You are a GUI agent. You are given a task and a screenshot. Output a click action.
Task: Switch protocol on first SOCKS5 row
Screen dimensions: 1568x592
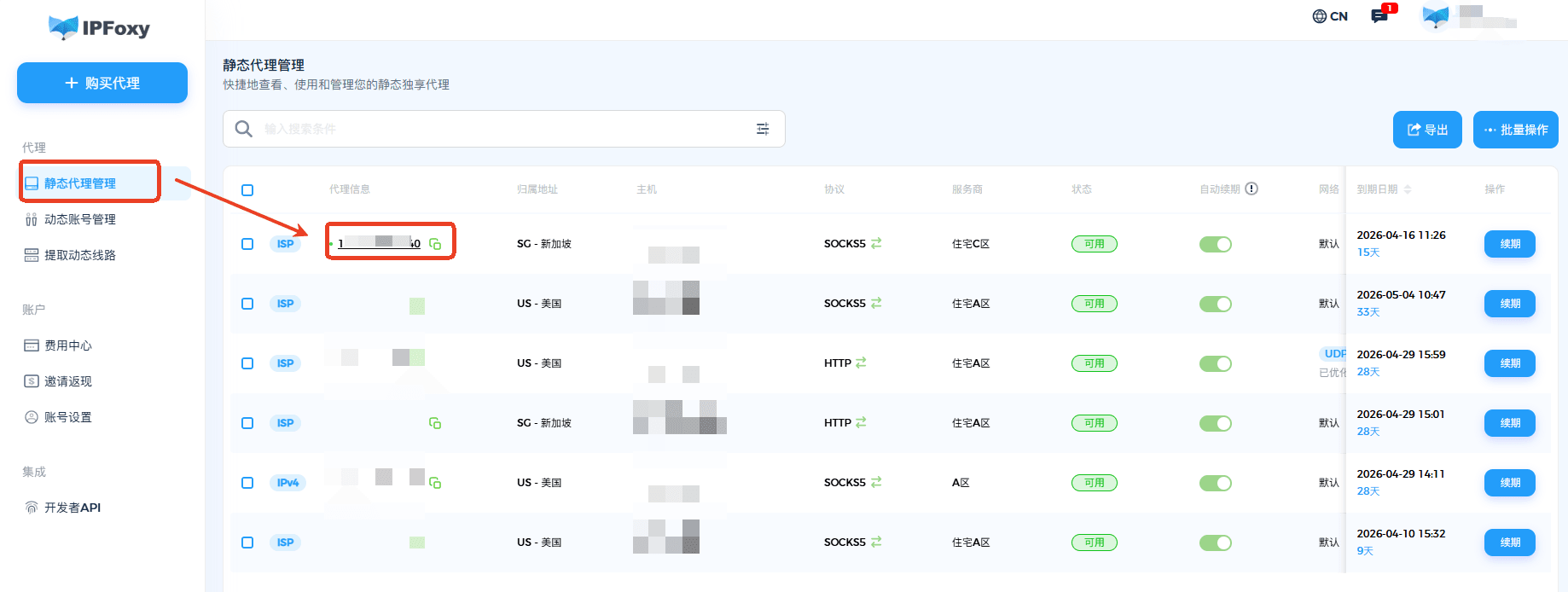[x=876, y=243]
